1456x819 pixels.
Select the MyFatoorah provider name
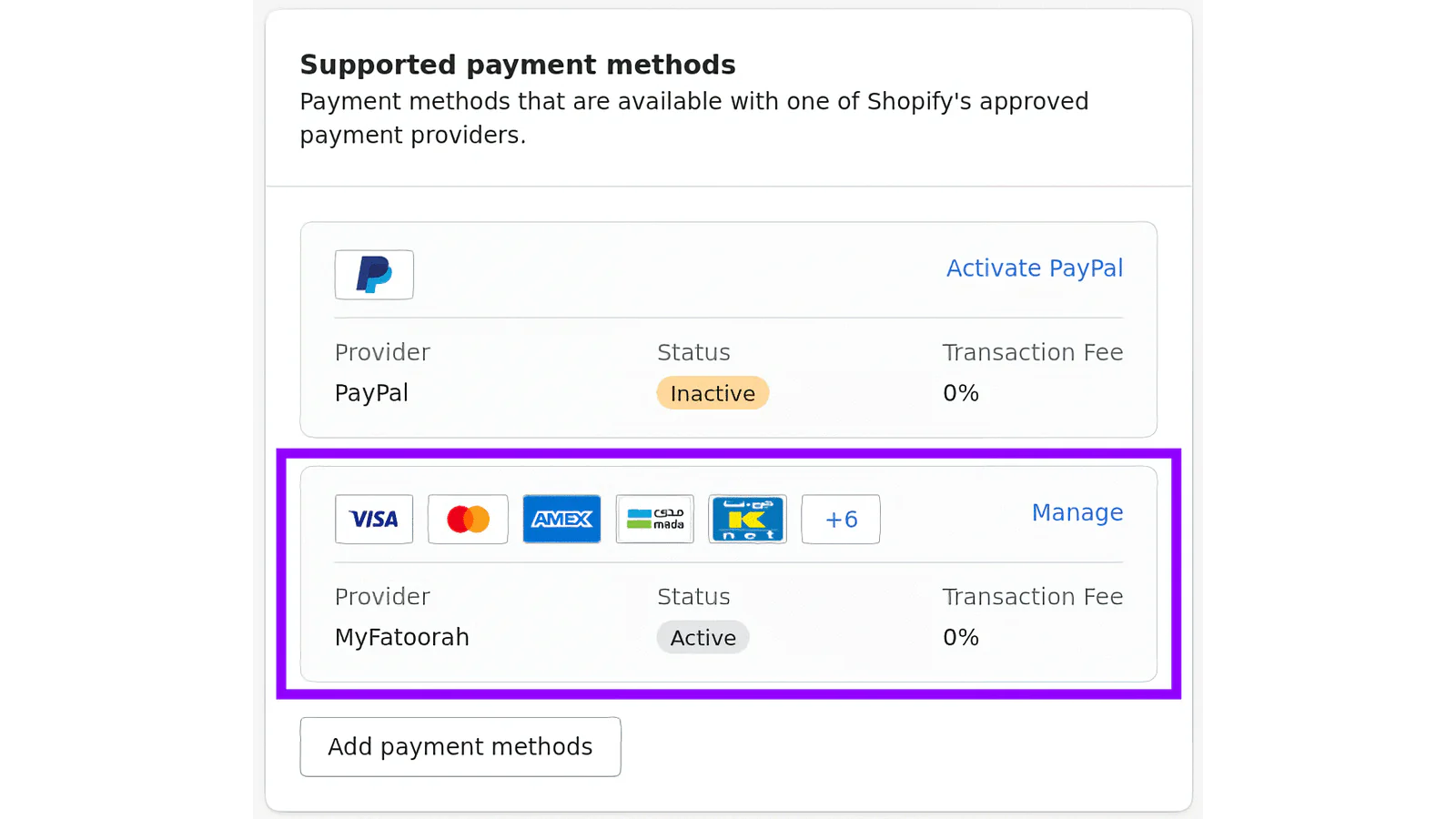click(x=402, y=637)
